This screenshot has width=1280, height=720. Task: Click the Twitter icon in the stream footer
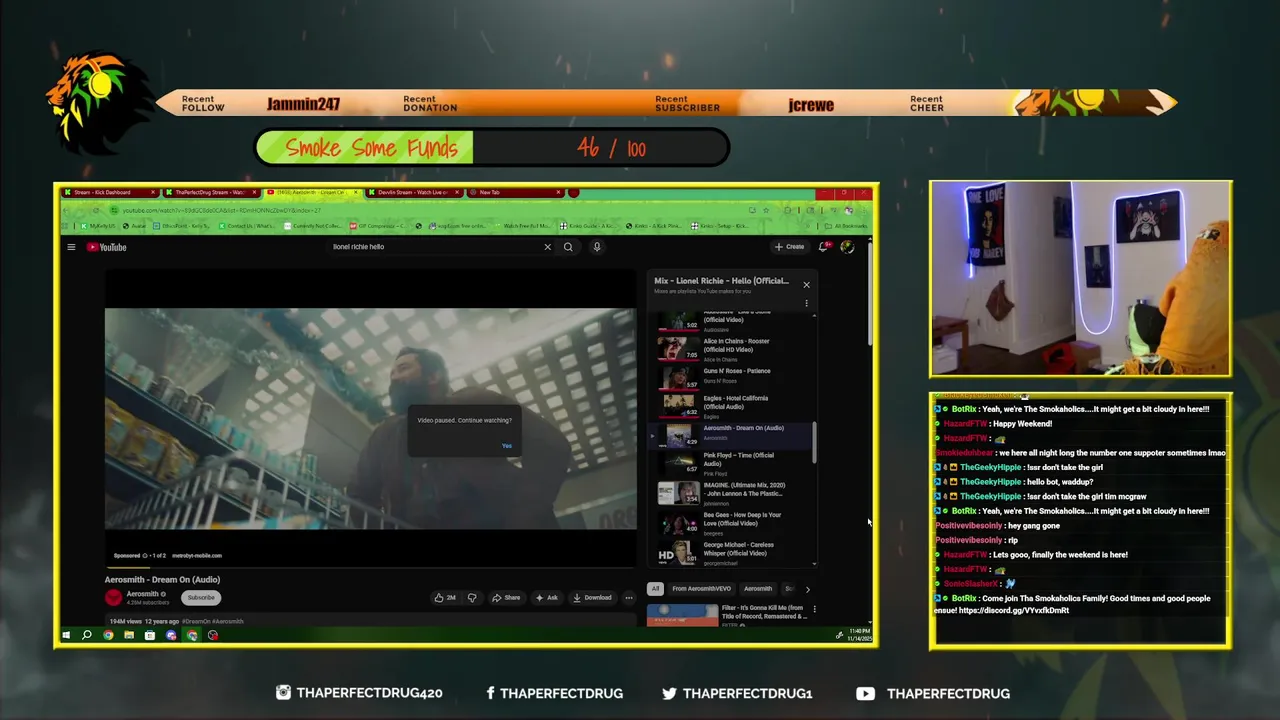coord(669,693)
